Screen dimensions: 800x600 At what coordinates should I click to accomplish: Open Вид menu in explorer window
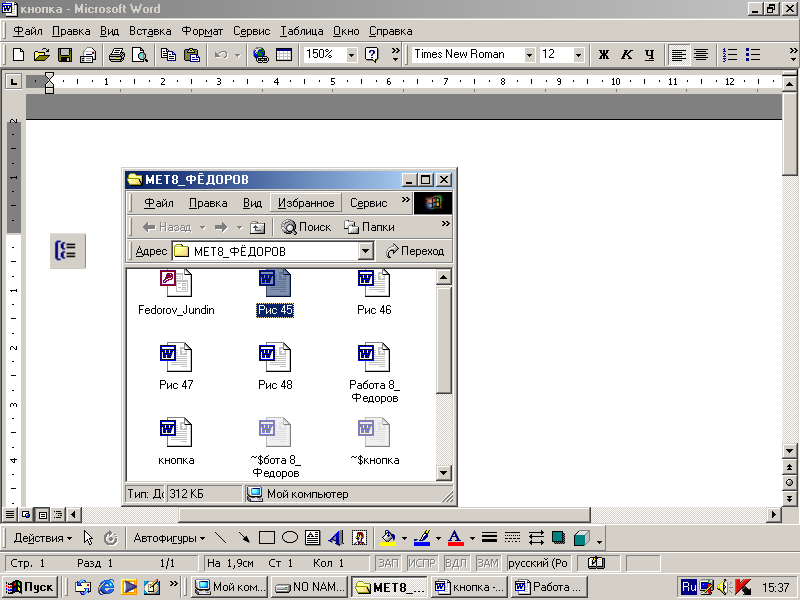point(252,203)
